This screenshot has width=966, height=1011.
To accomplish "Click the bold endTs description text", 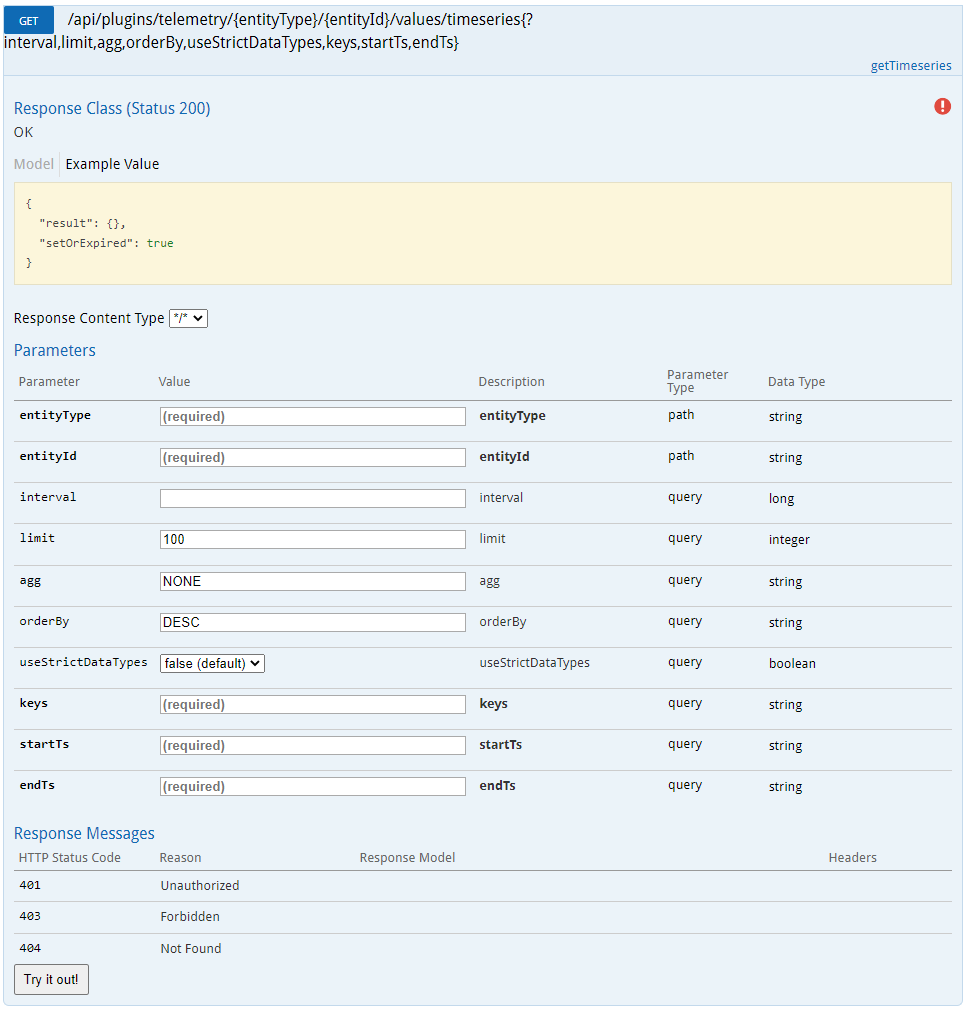I will 497,786.
